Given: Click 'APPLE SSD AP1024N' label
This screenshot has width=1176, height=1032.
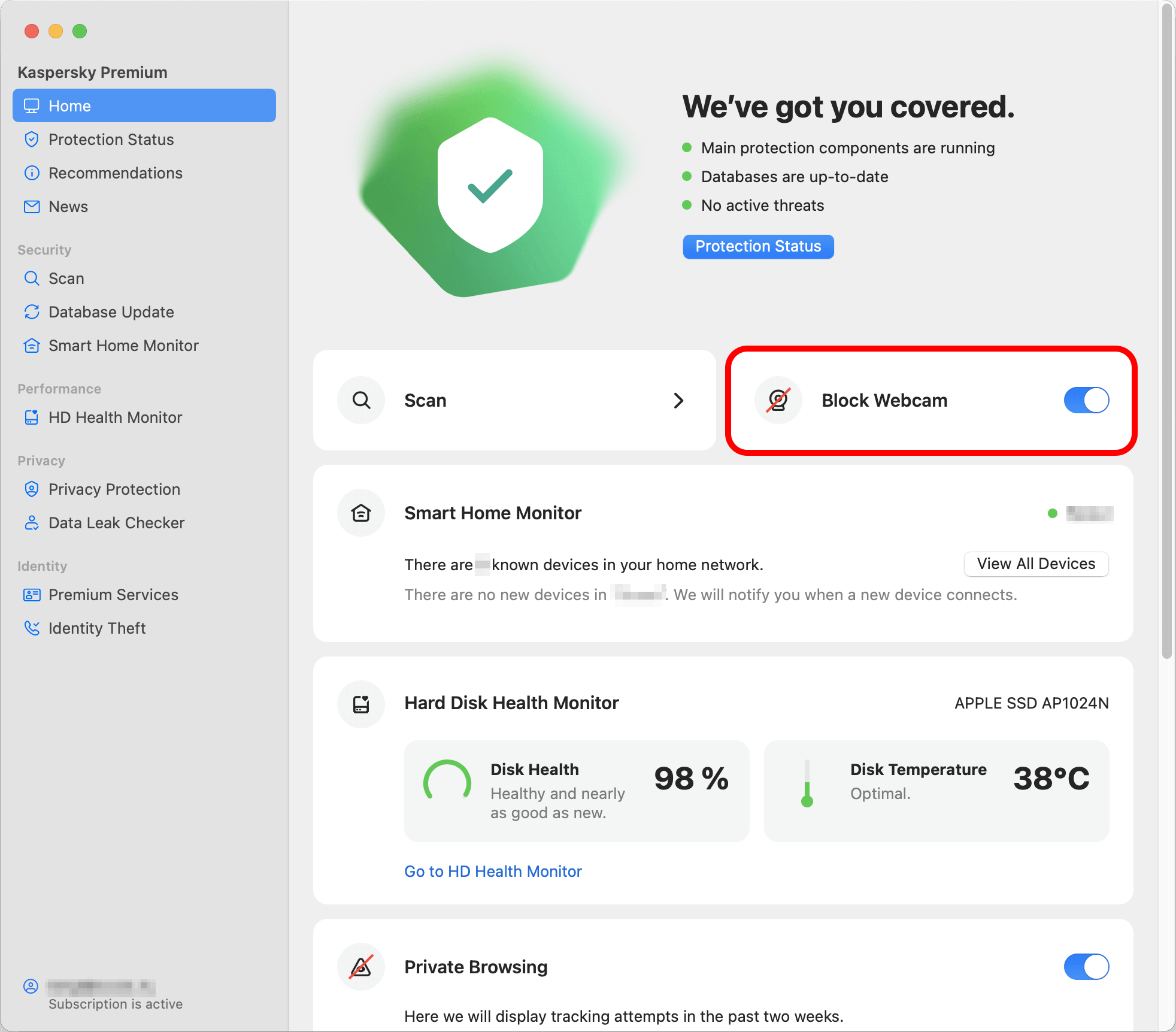Looking at the screenshot, I should tap(1032, 703).
